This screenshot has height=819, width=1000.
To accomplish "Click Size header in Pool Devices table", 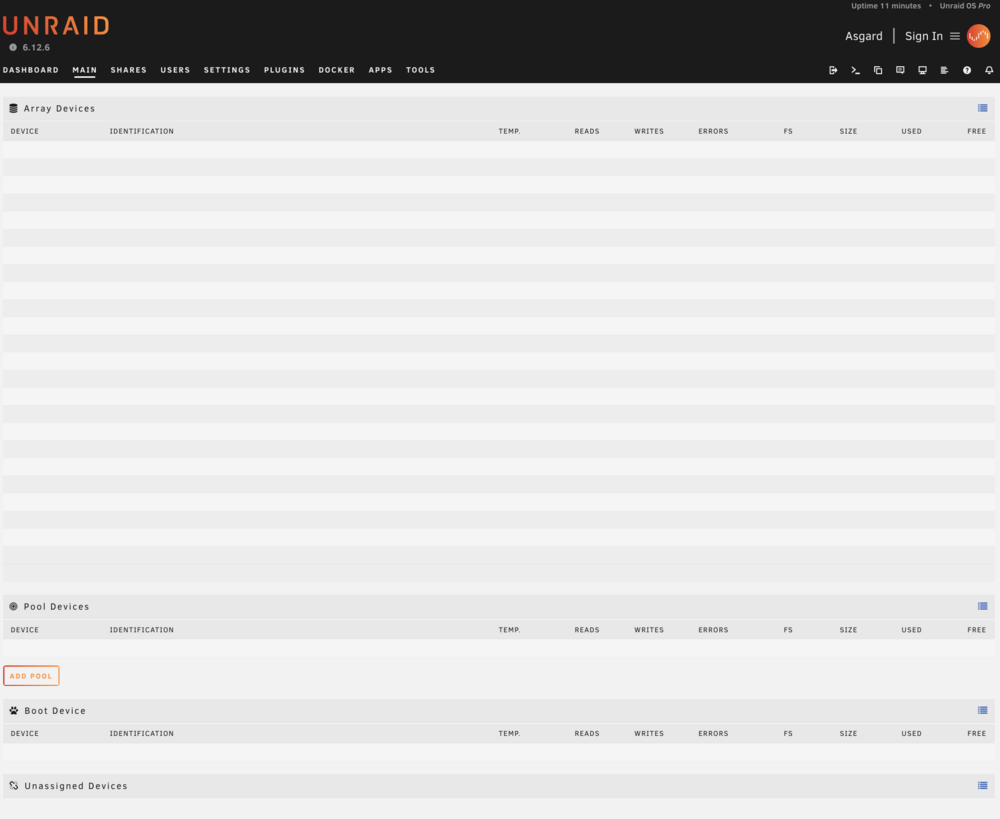I will tap(848, 630).
